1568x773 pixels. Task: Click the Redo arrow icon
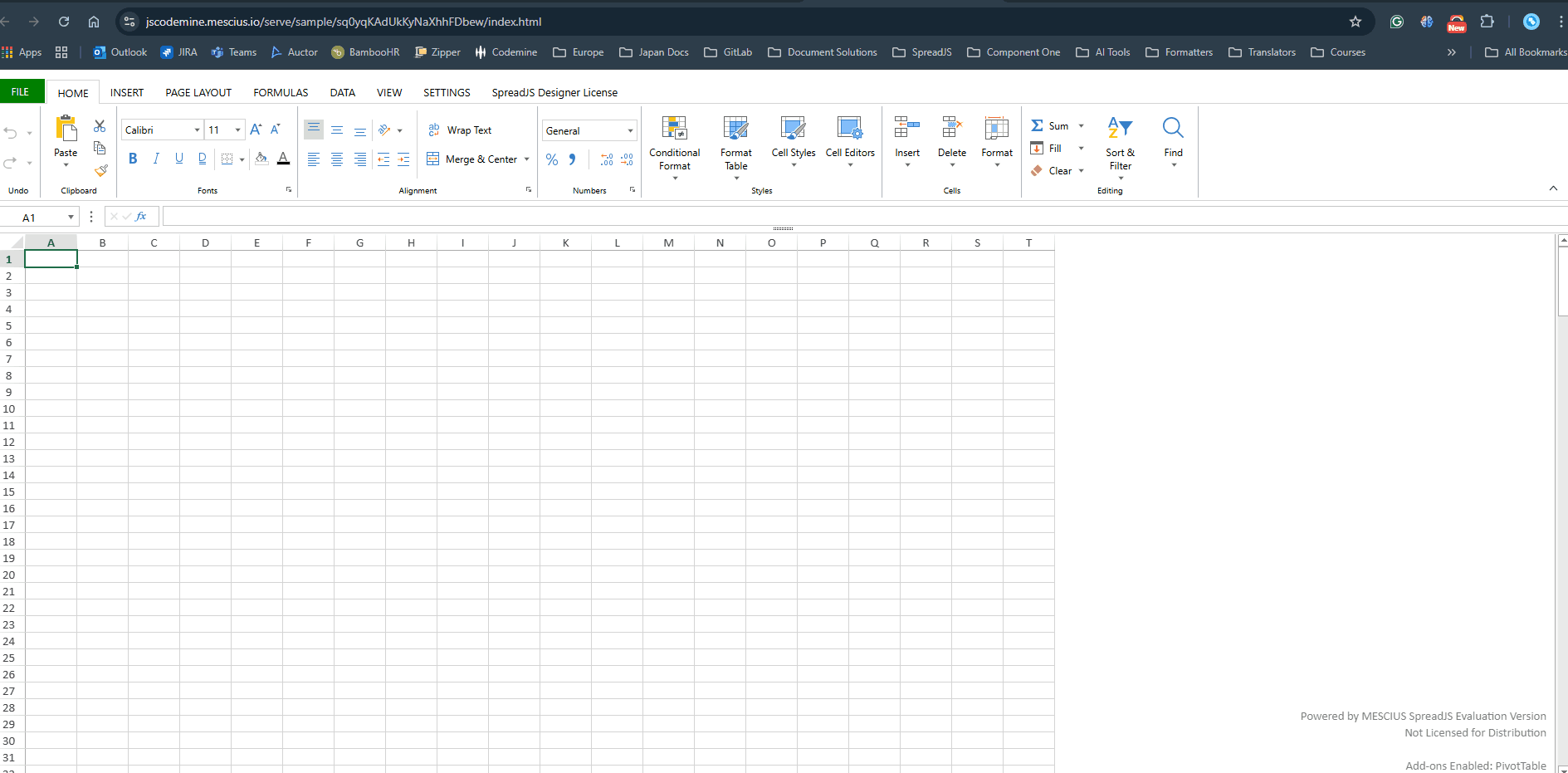point(11,162)
